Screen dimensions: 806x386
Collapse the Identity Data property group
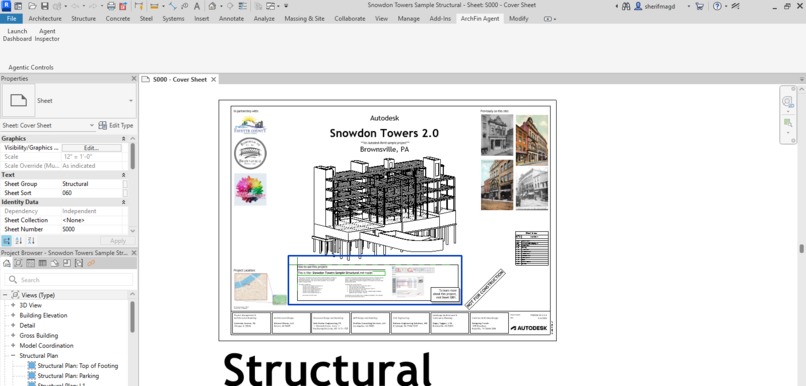click(123, 202)
